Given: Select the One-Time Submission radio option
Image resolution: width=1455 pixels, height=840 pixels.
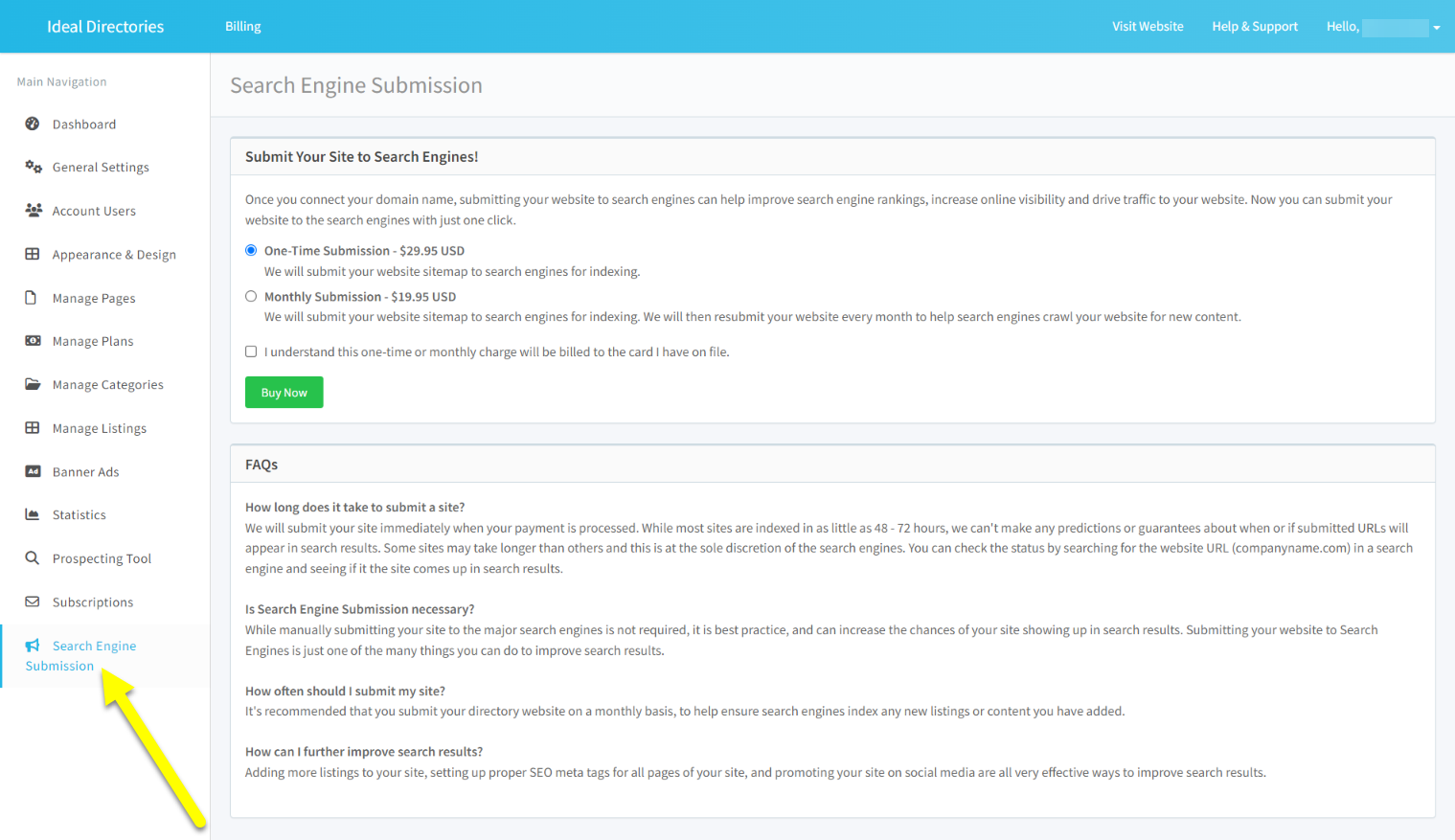Looking at the screenshot, I should (x=251, y=250).
